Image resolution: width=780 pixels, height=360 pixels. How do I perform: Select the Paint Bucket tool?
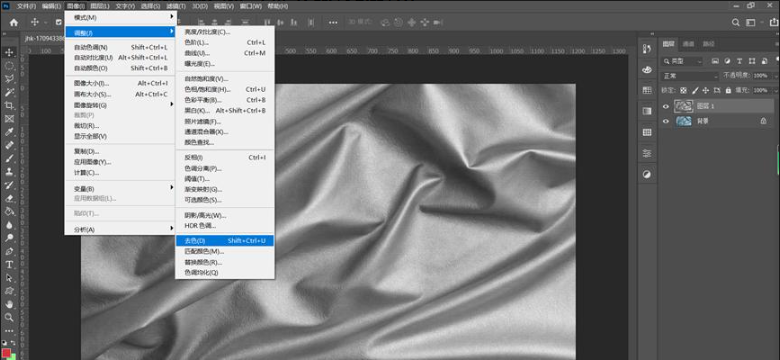pos(9,211)
